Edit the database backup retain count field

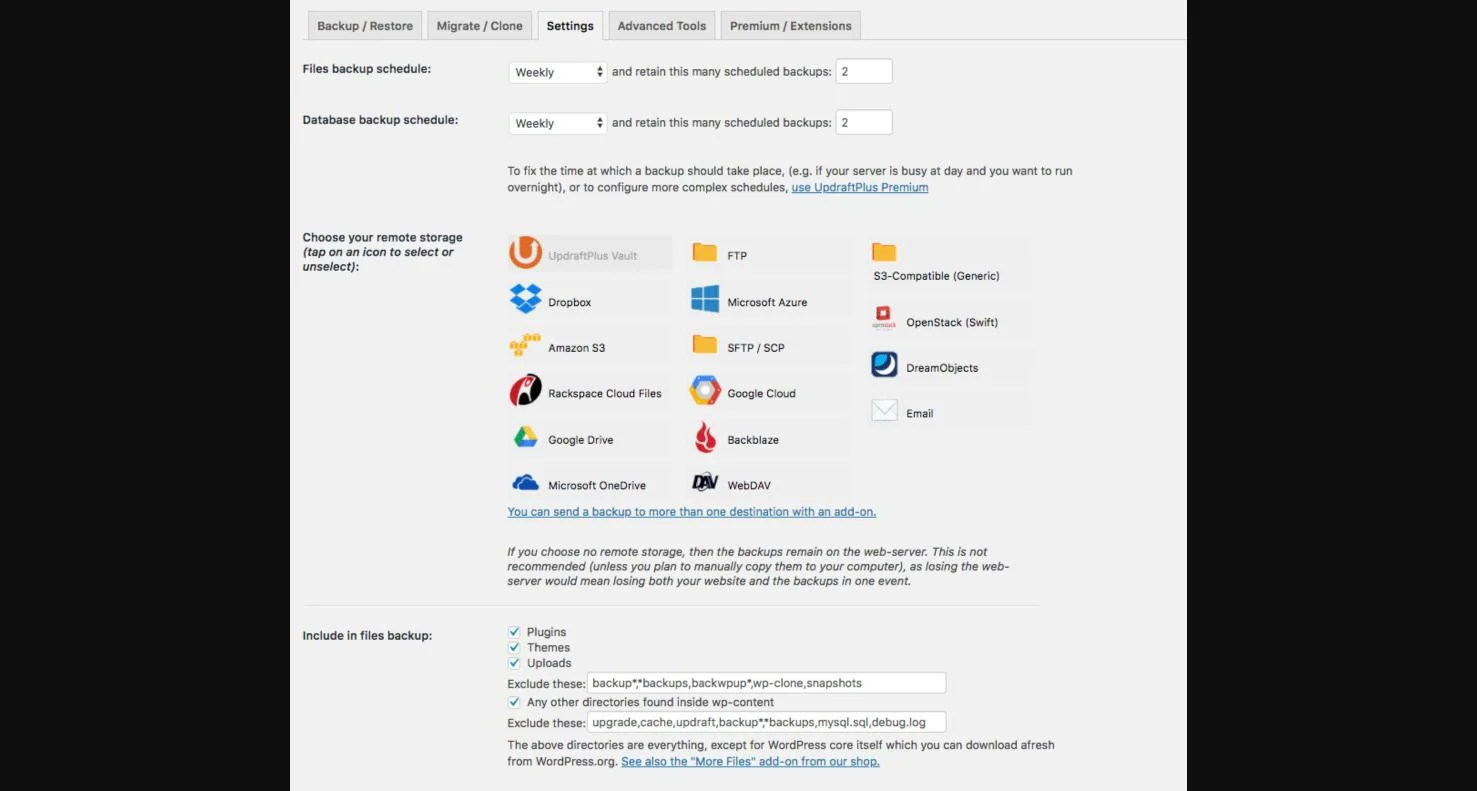864,122
